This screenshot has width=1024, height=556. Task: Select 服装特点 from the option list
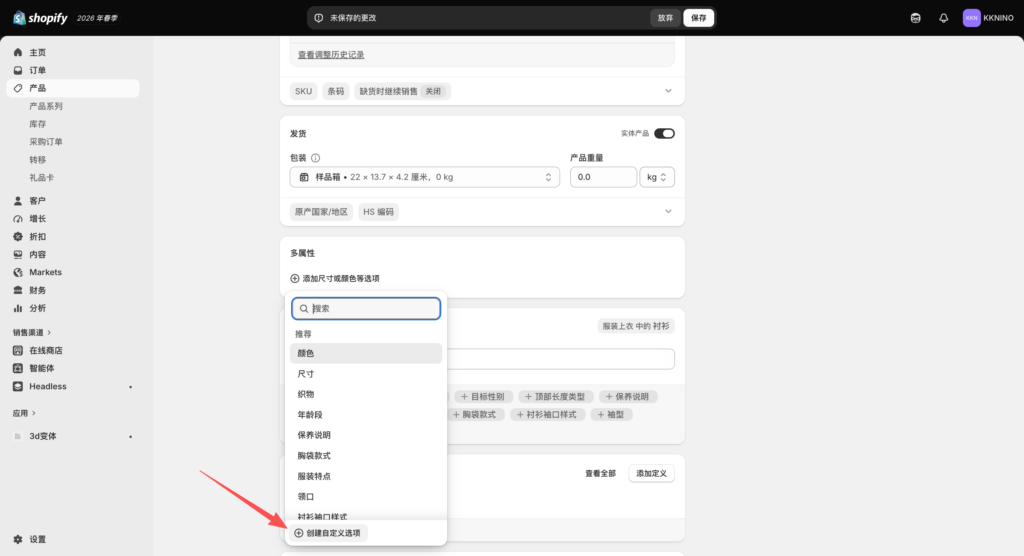coord(366,476)
